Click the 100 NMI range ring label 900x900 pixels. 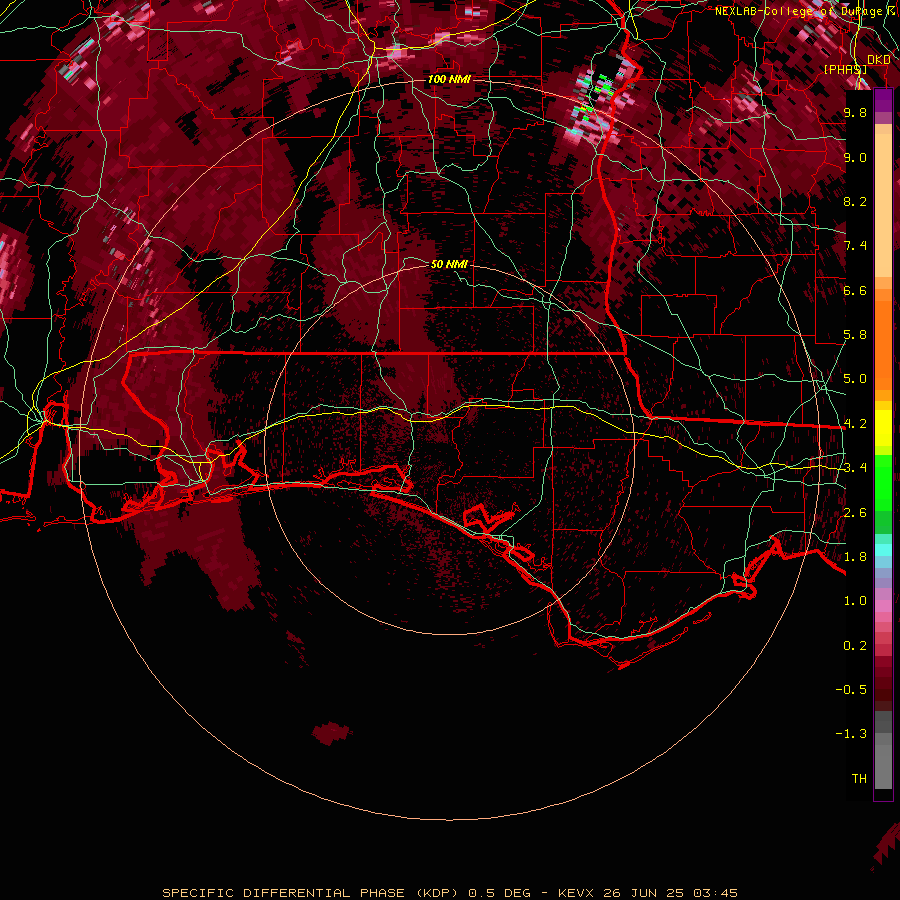pyautogui.click(x=449, y=79)
